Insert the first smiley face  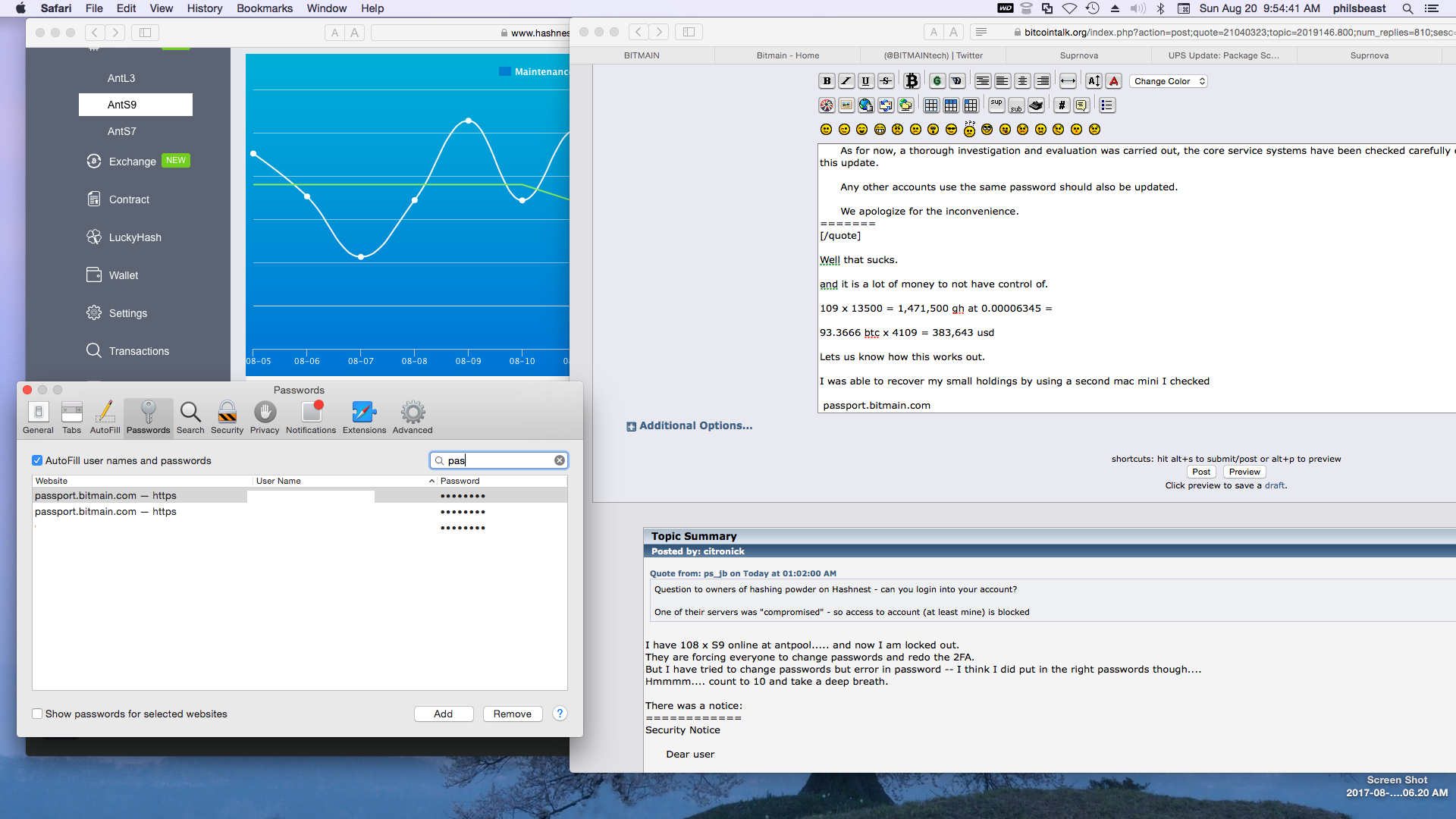pos(827,130)
